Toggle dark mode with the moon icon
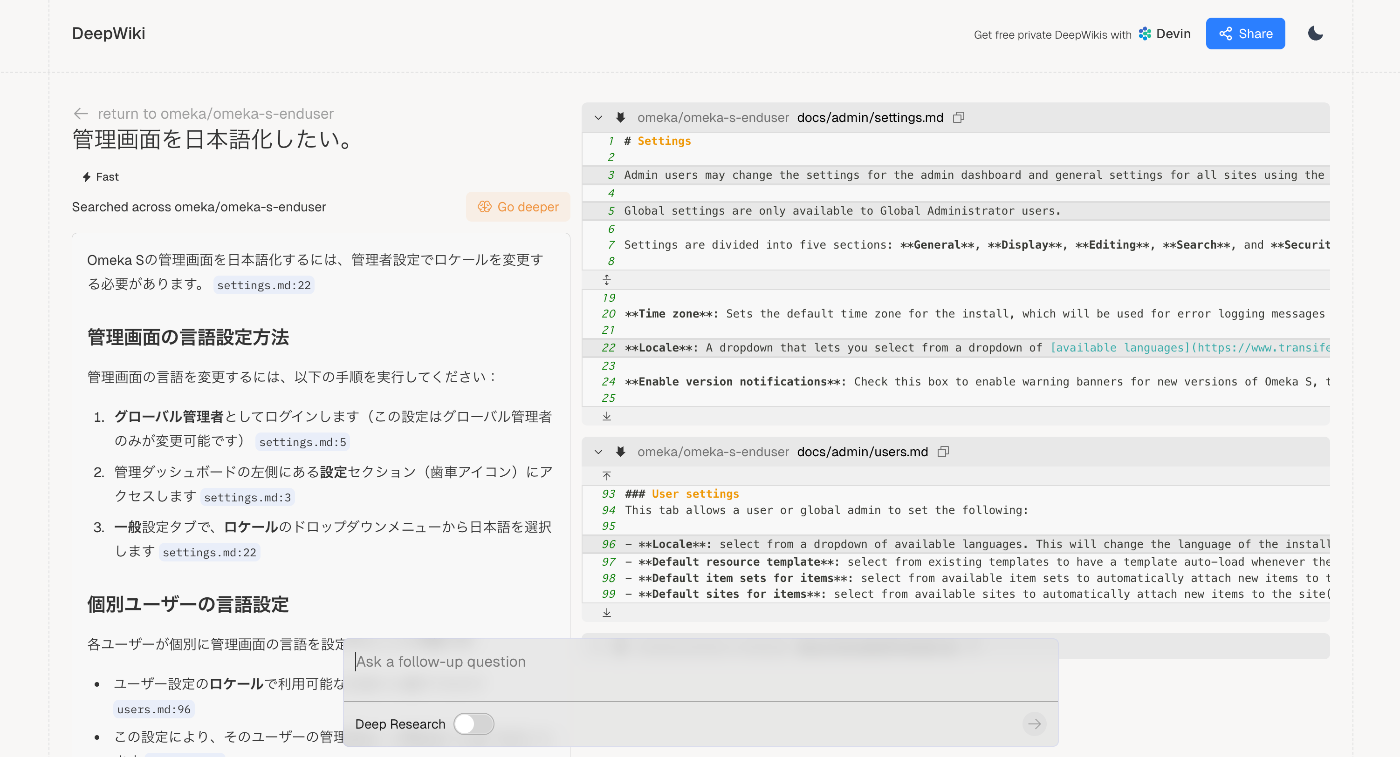 click(1316, 34)
